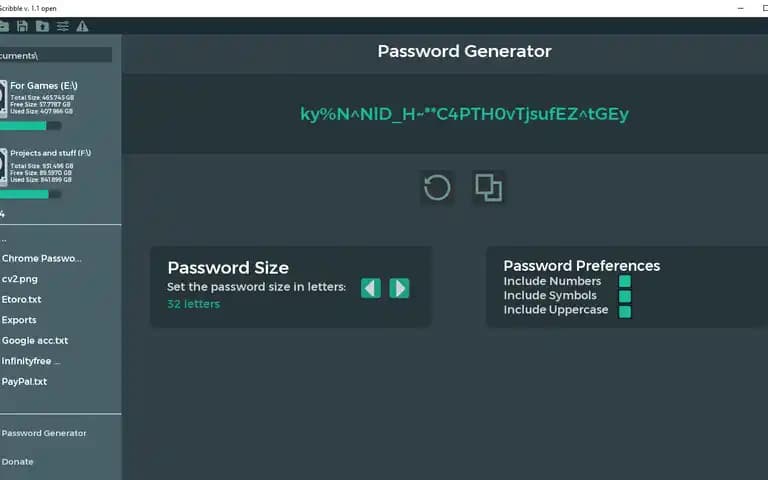Open the Donate item in sidebar
The width and height of the screenshot is (768, 480).
pyautogui.click(x=18, y=461)
